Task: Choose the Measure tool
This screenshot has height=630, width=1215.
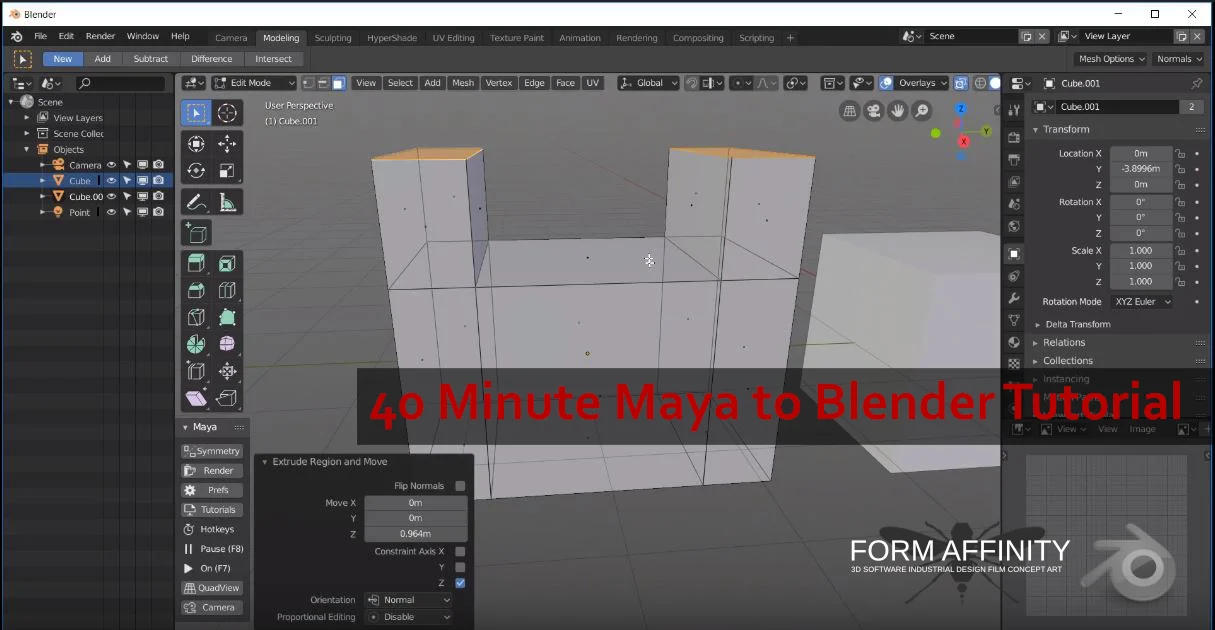Action: (x=228, y=201)
